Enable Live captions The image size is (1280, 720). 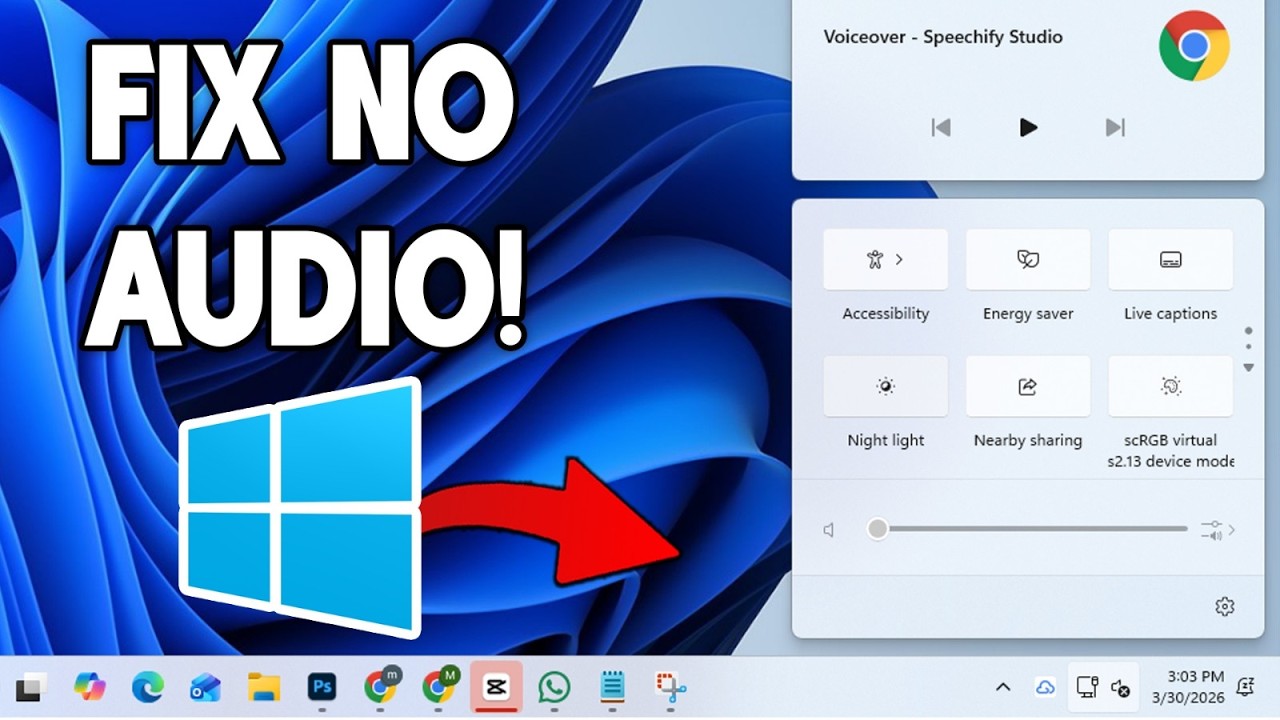[x=1170, y=259]
